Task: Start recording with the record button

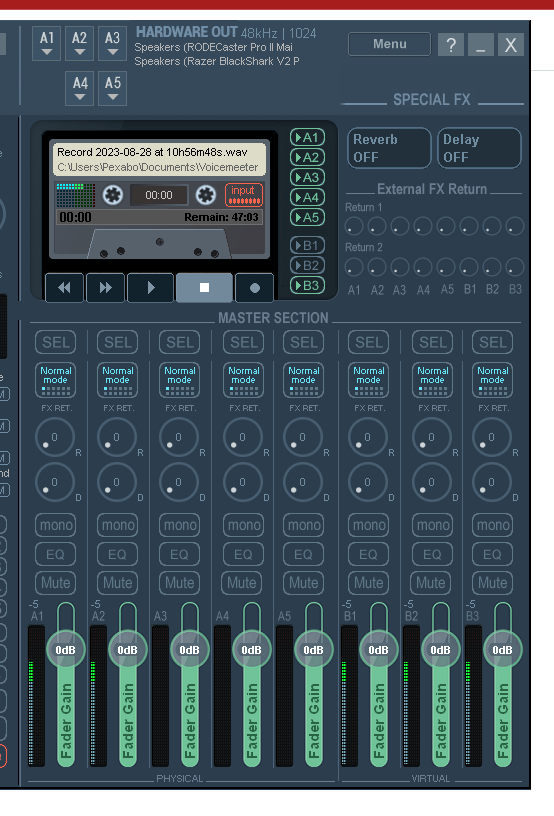Action: (x=254, y=287)
